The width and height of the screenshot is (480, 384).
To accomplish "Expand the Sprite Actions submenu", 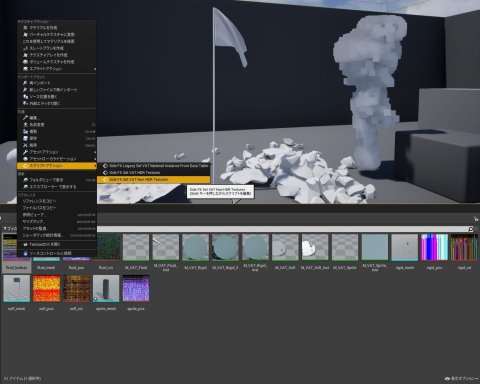I will (57, 69).
